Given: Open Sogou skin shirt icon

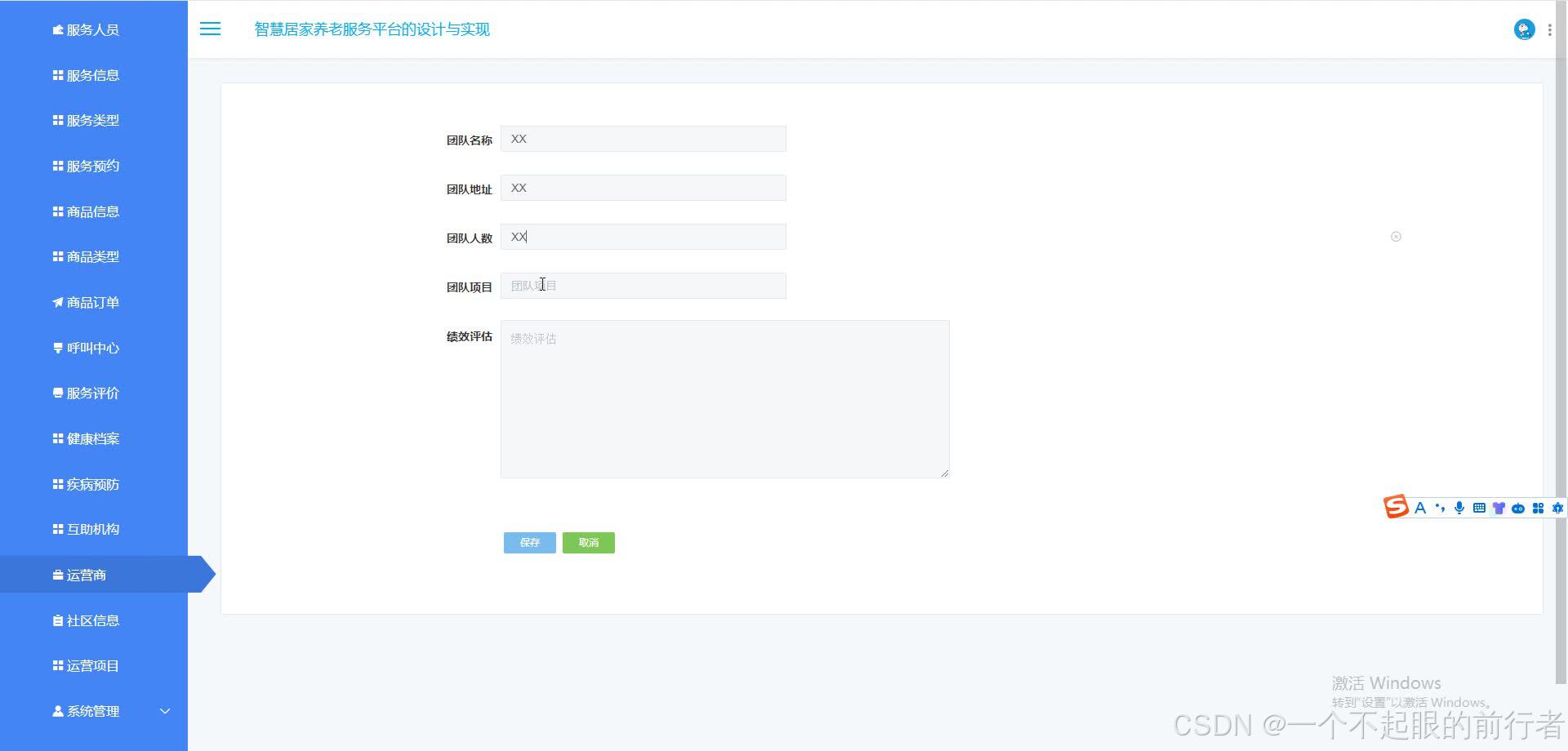Looking at the screenshot, I should (x=1499, y=508).
